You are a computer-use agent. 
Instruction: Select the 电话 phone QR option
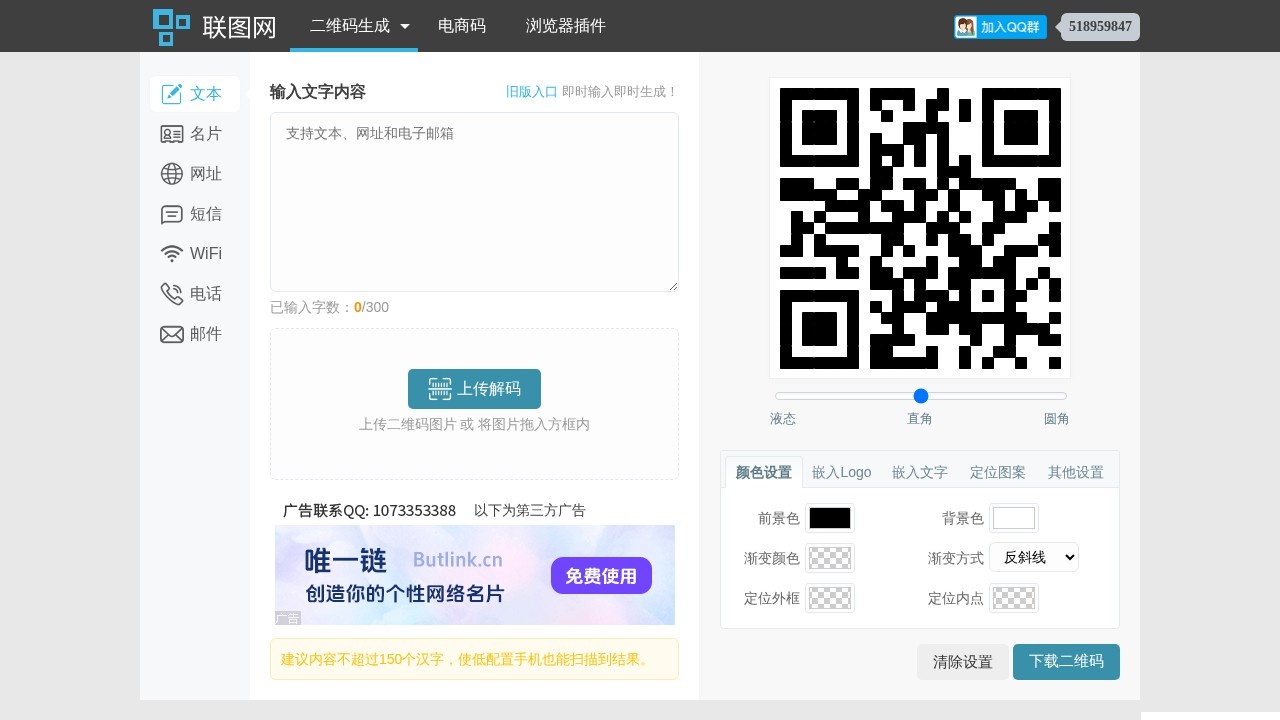(194, 293)
